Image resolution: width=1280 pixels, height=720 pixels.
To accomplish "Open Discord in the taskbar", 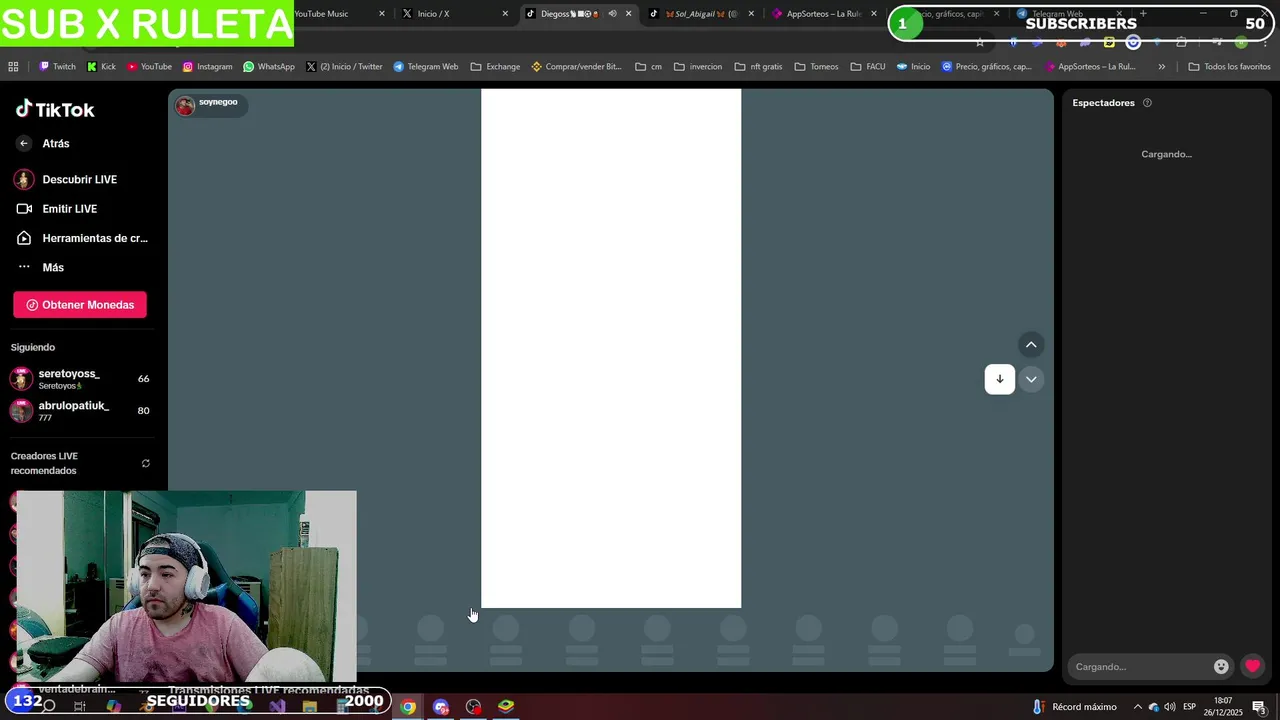I will 441,707.
